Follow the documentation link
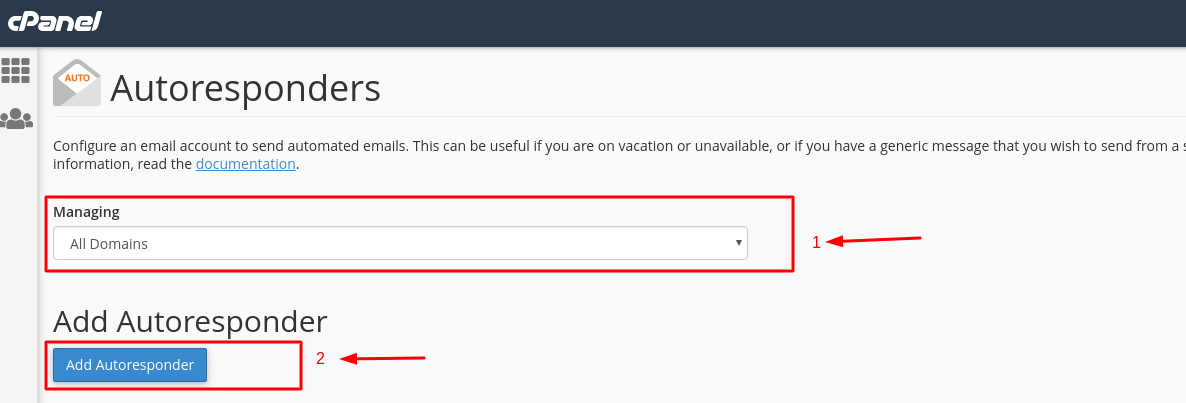 [x=245, y=164]
